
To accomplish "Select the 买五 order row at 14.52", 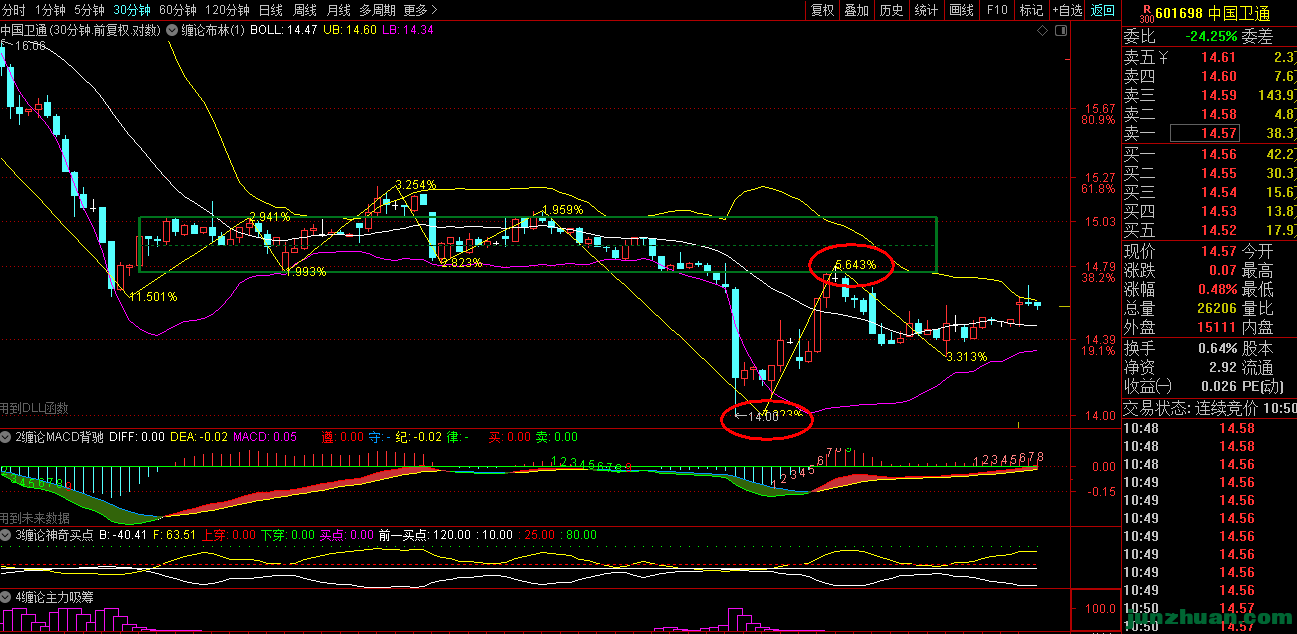I will [x=1209, y=230].
